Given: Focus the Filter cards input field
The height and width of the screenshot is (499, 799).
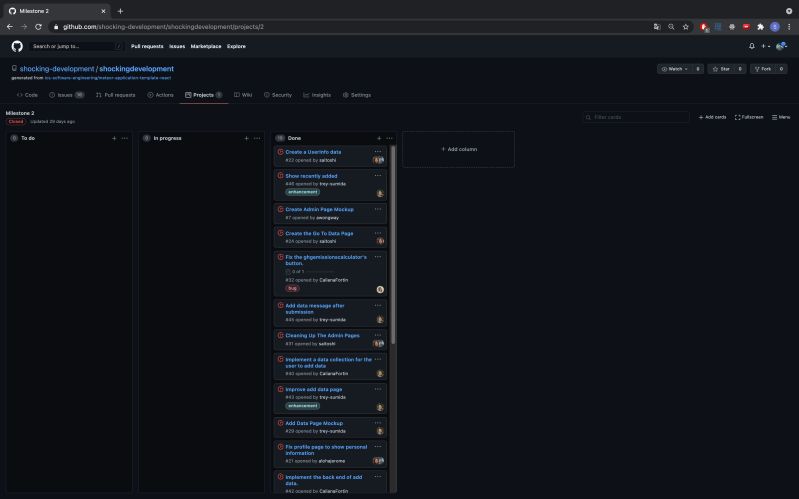Looking at the screenshot, I should [x=636, y=117].
